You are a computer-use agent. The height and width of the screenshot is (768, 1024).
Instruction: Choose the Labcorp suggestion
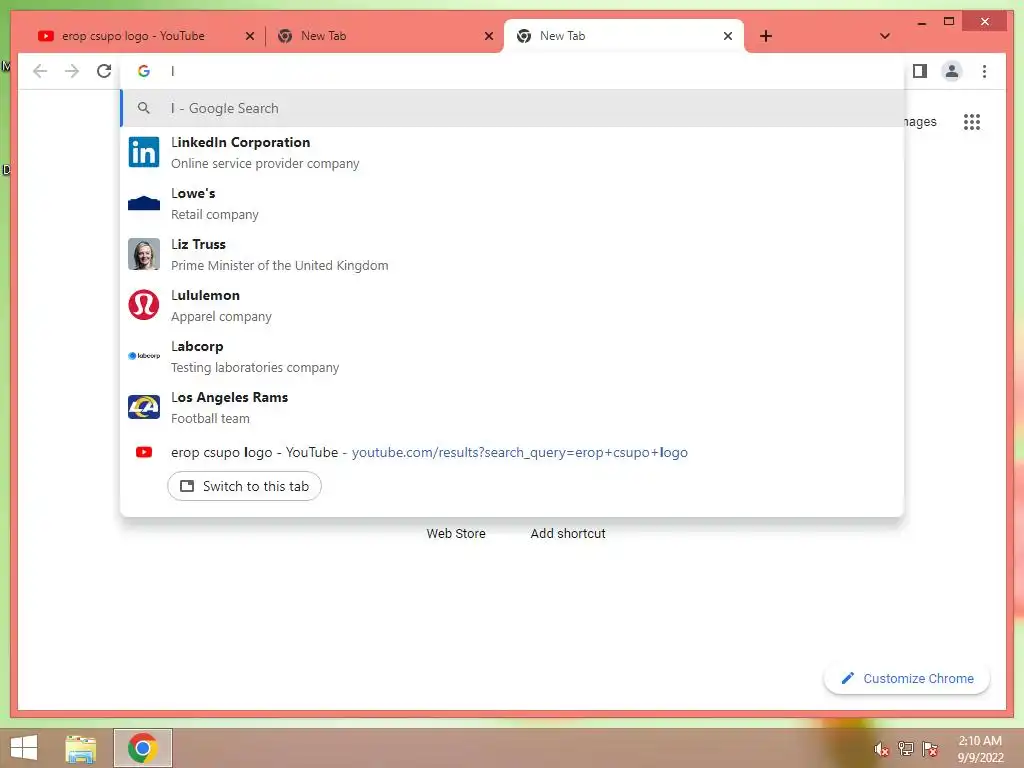pos(513,357)
